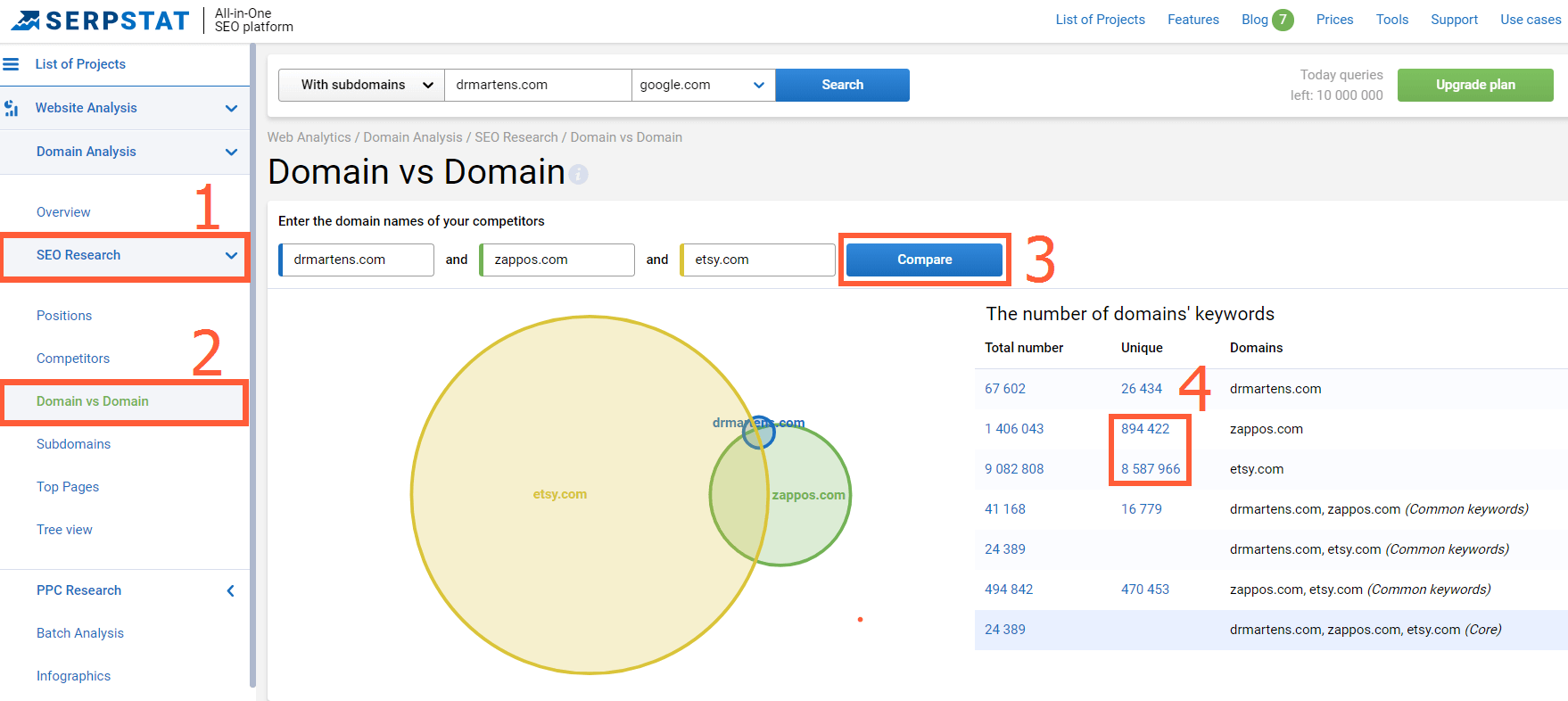Click total number 1 406 043
The width and height of the screenshot is (1568, 701).
(x=1014, y=429)
